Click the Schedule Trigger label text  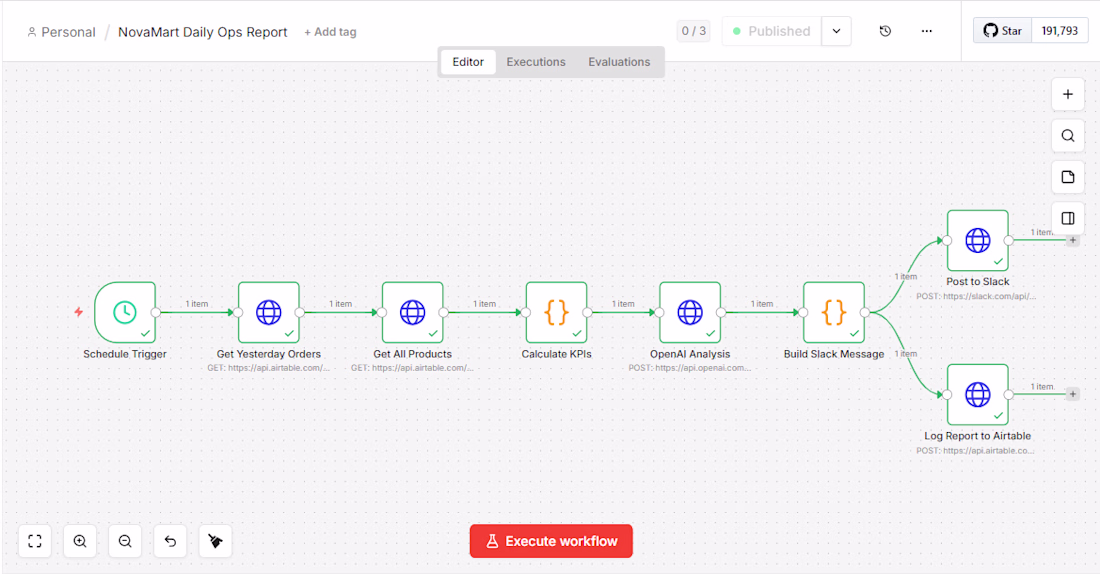coord(125,354)
